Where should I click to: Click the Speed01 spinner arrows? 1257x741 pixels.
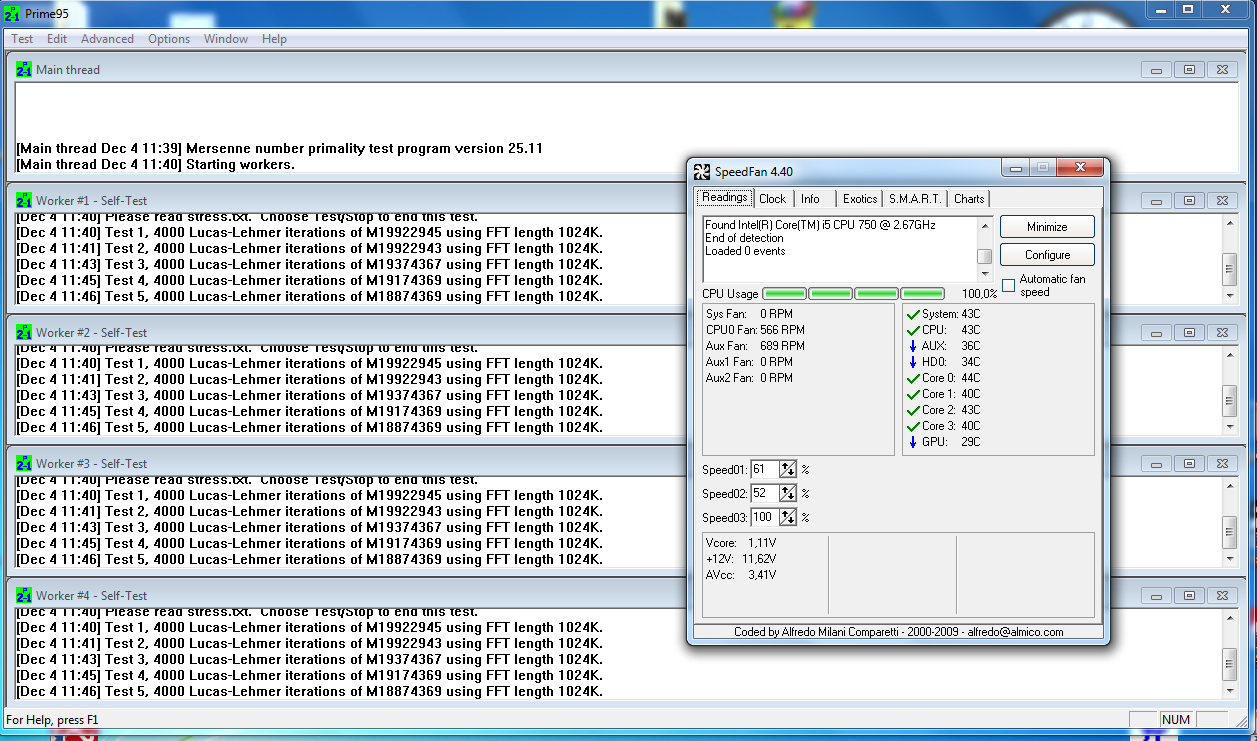coord(788,469)
